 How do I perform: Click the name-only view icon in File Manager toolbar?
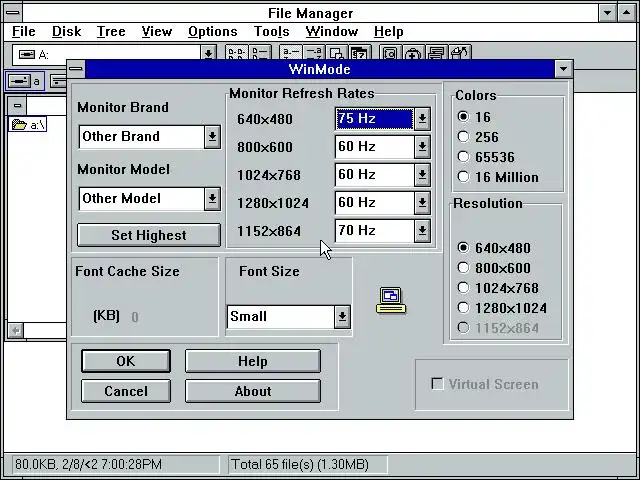coord(237,52)
